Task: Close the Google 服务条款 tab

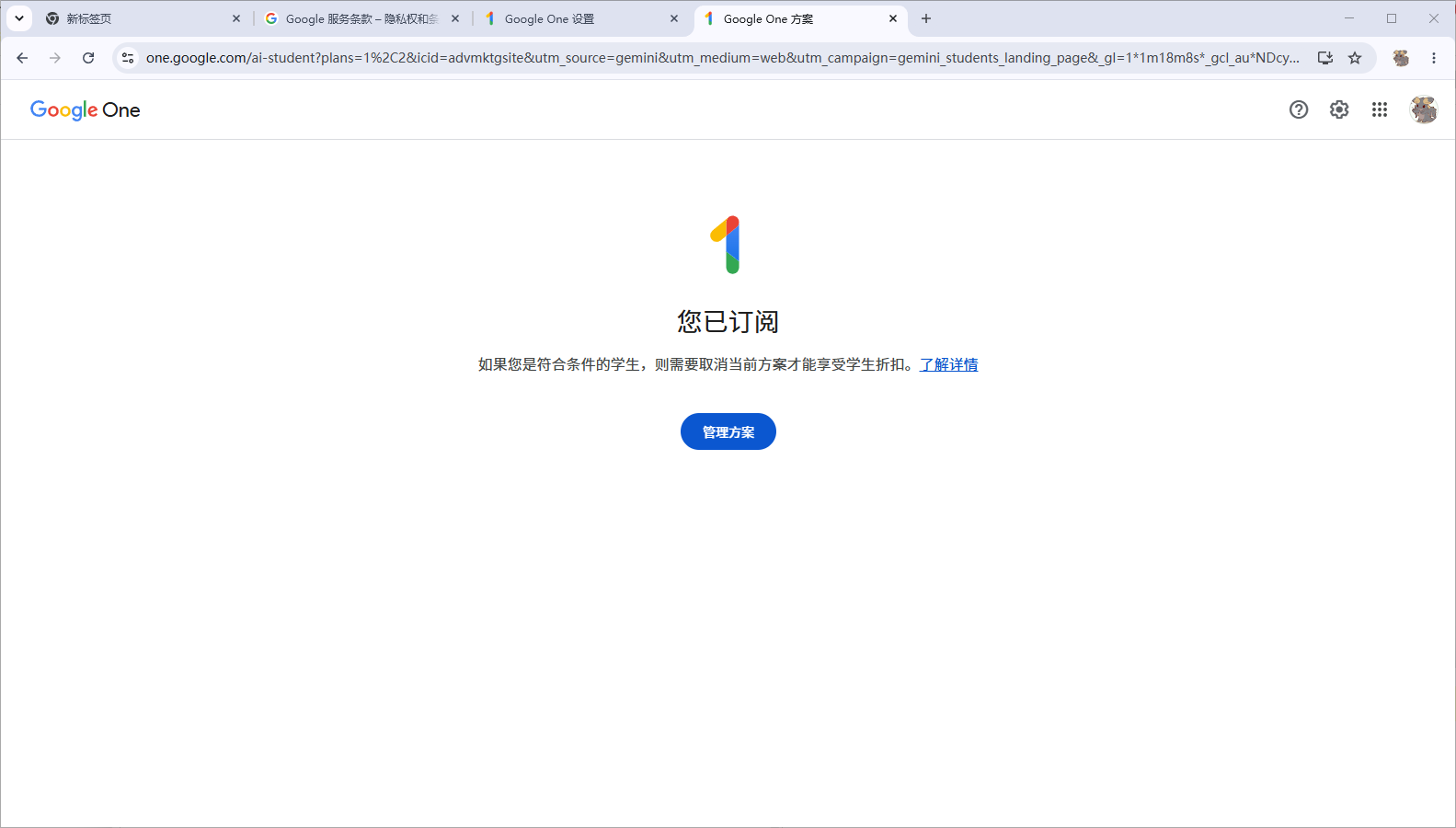Action: click(455, 18)
